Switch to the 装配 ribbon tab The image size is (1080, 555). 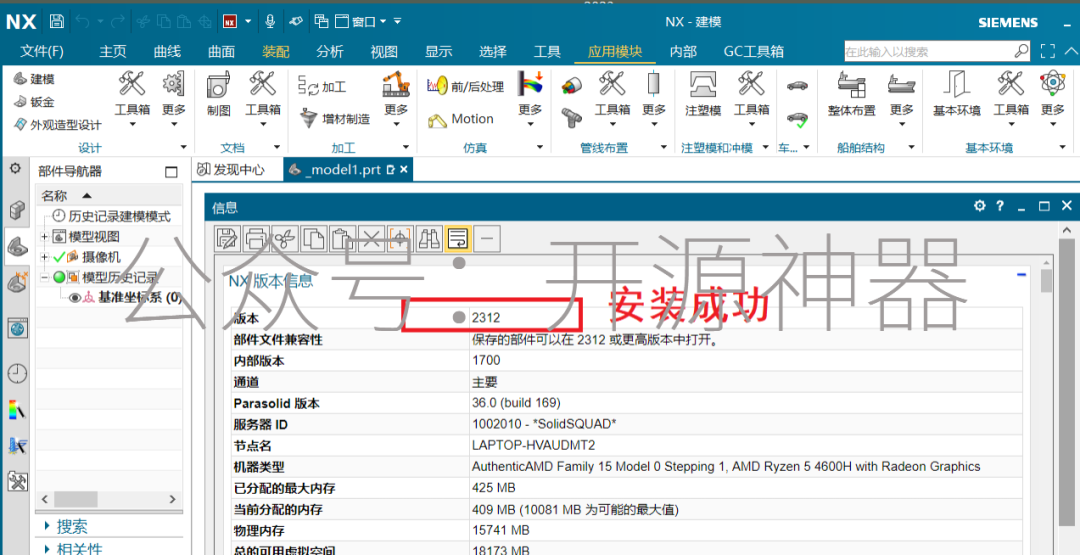tap(276, 52)
